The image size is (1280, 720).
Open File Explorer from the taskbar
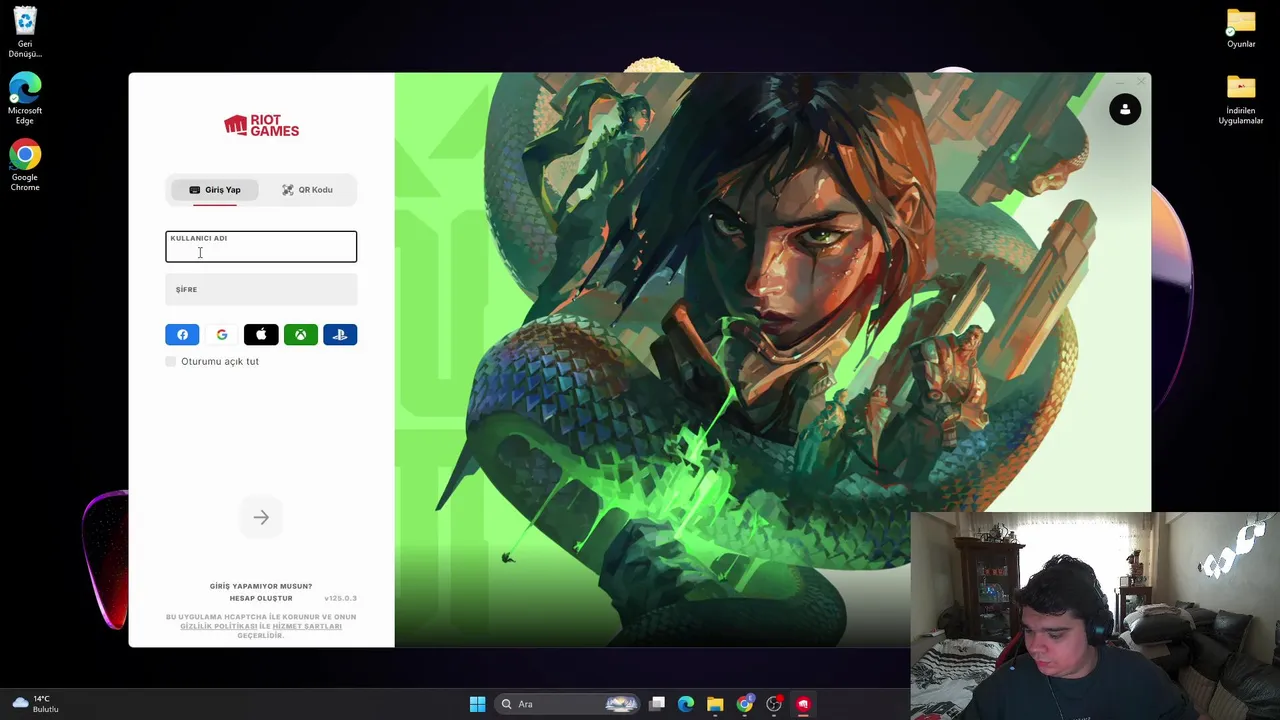point(715,704)
